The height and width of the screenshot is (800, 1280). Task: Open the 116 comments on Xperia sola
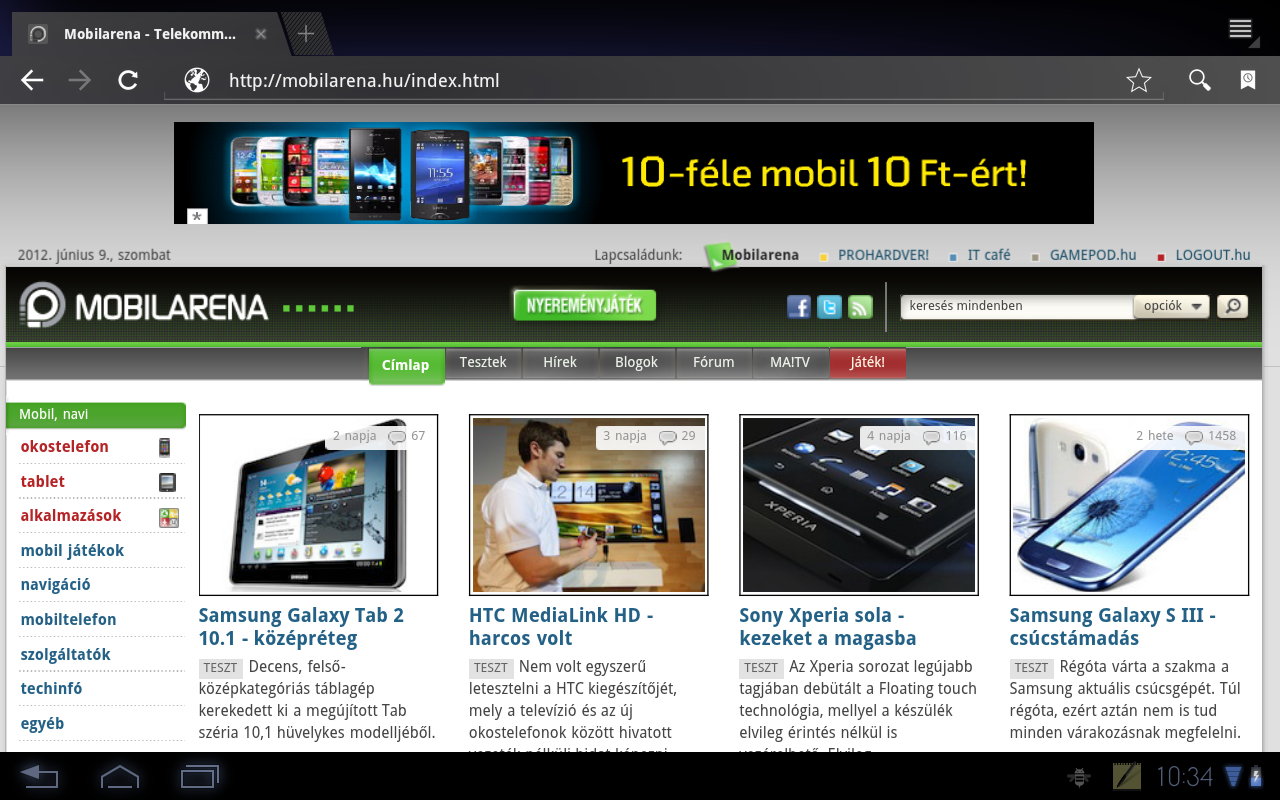(x=945, y=436)
